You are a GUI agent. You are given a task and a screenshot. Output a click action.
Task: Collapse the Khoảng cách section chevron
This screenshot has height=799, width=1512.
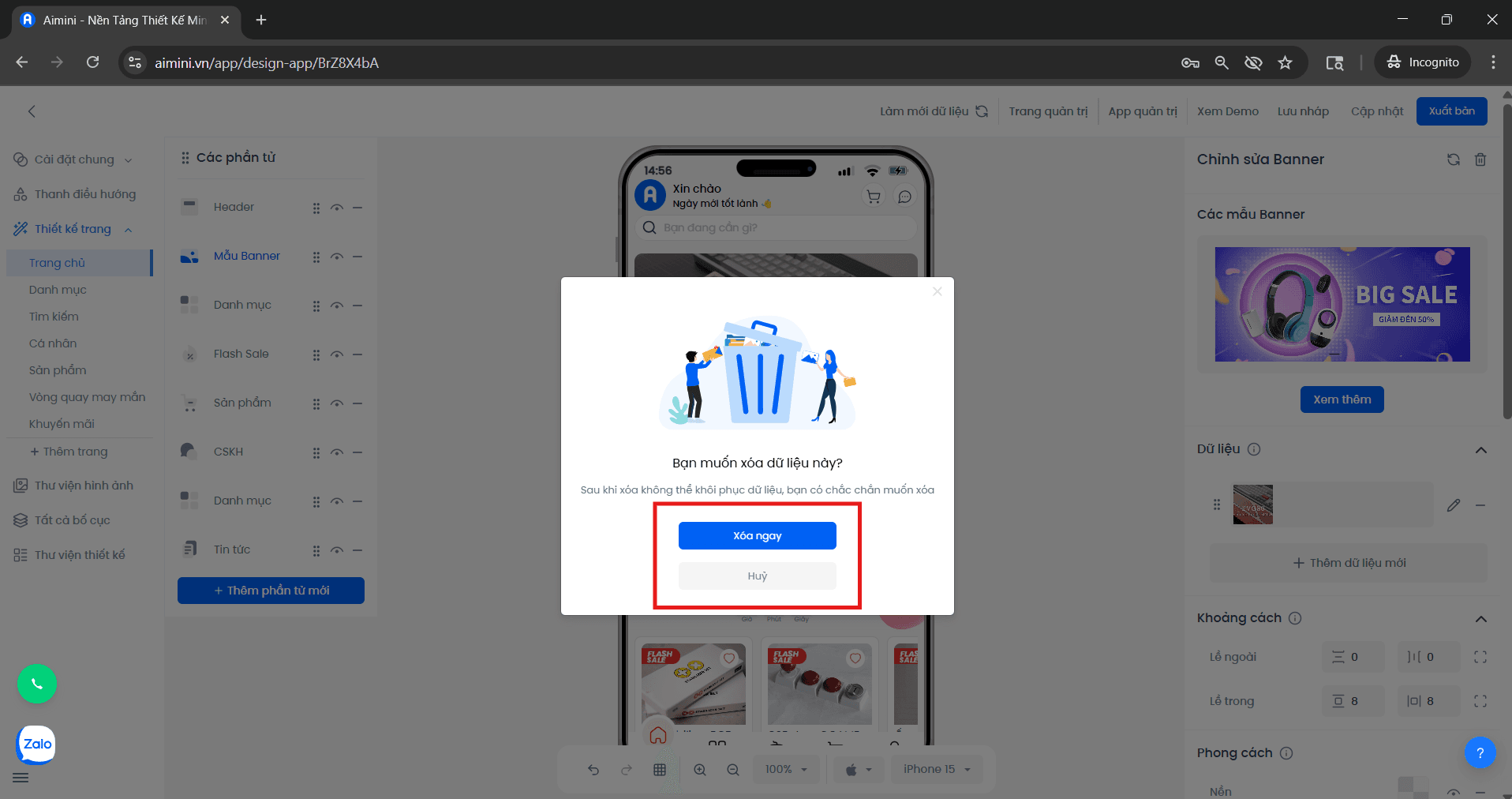pyautogui.click(x=1480, y=618)
